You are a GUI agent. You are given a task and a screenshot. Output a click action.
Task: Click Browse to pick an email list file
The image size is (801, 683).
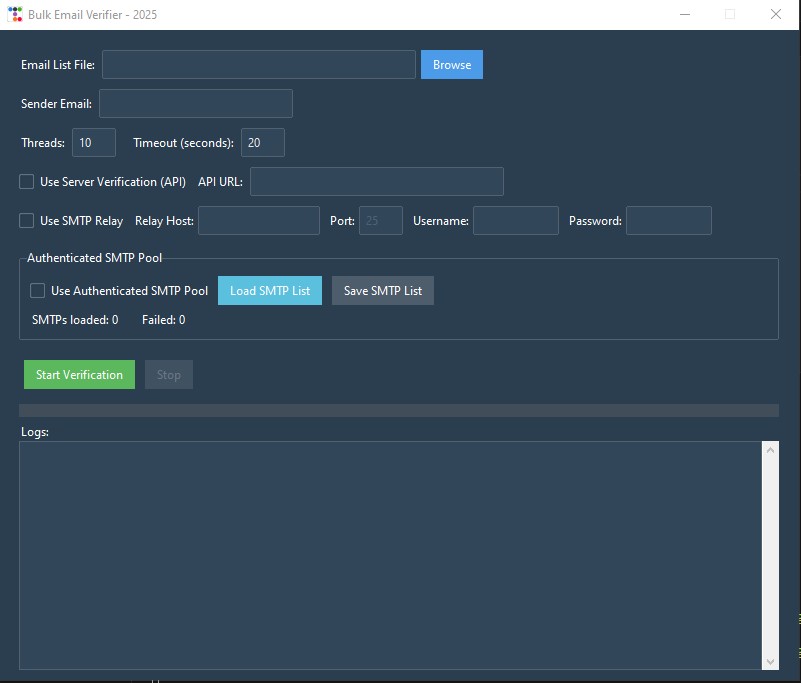pos(451,64)
